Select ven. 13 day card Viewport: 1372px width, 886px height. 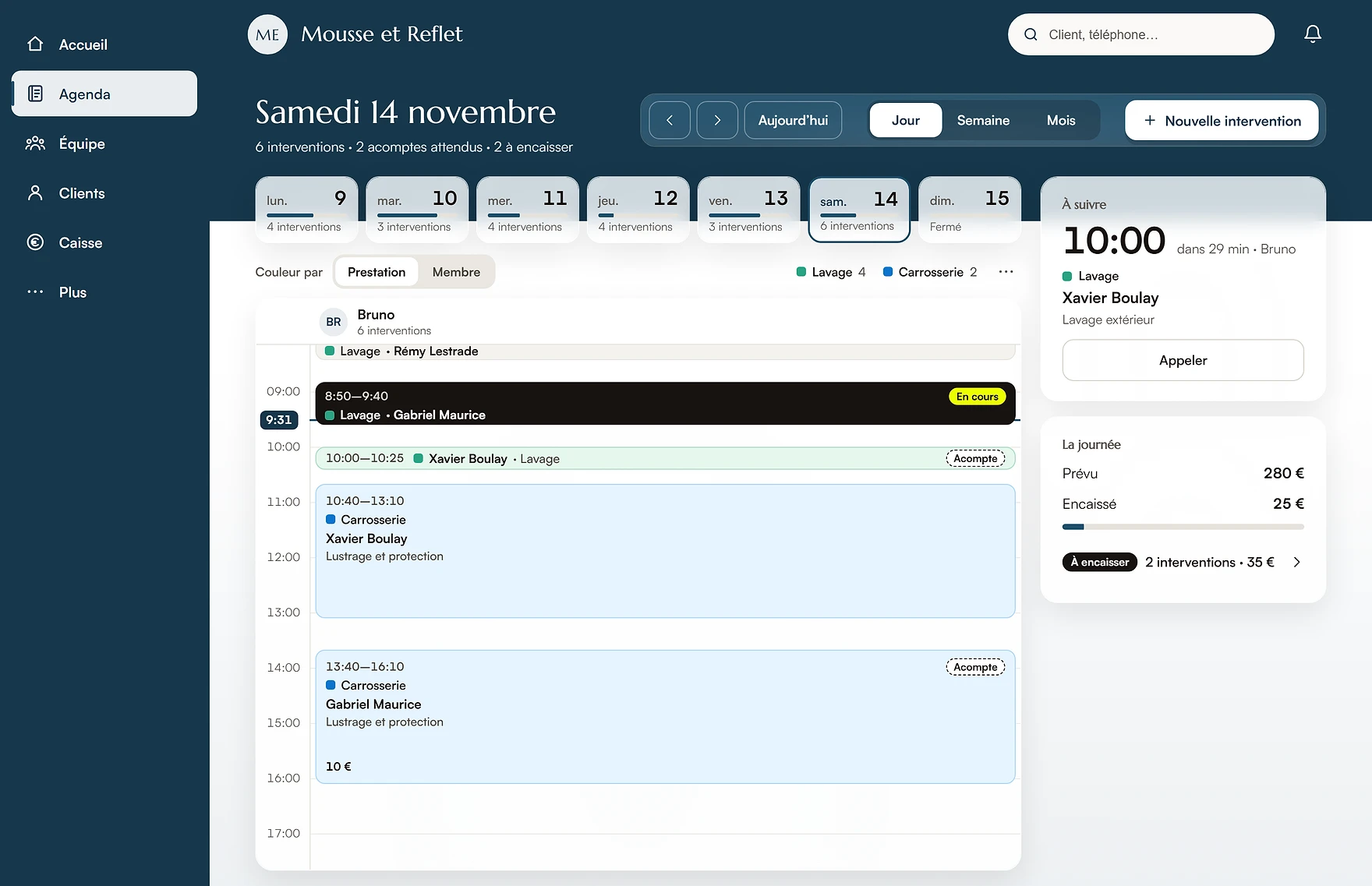tap(749, 210)
